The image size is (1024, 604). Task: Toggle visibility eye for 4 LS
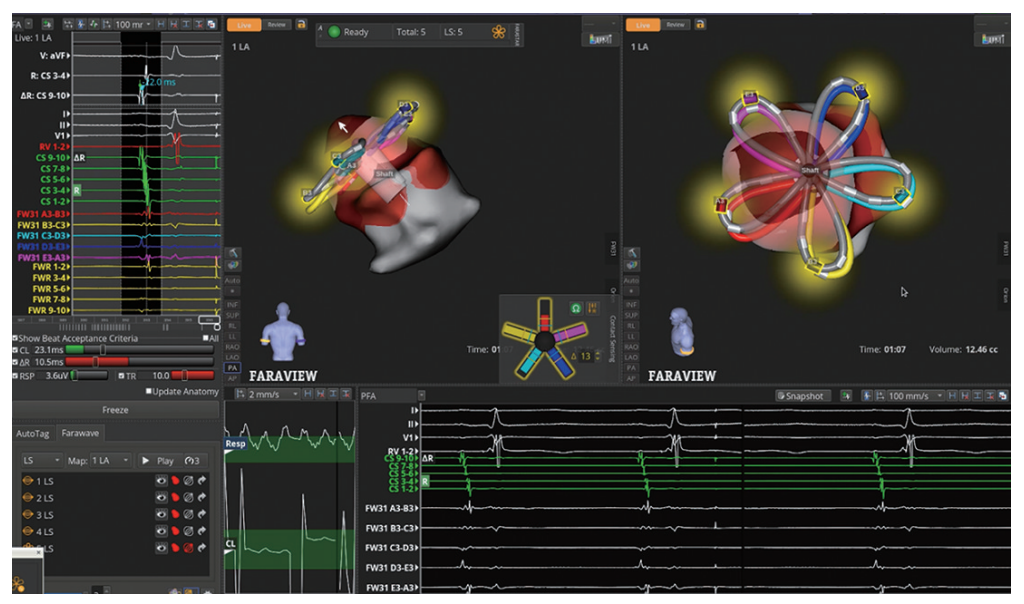(161, 532)
